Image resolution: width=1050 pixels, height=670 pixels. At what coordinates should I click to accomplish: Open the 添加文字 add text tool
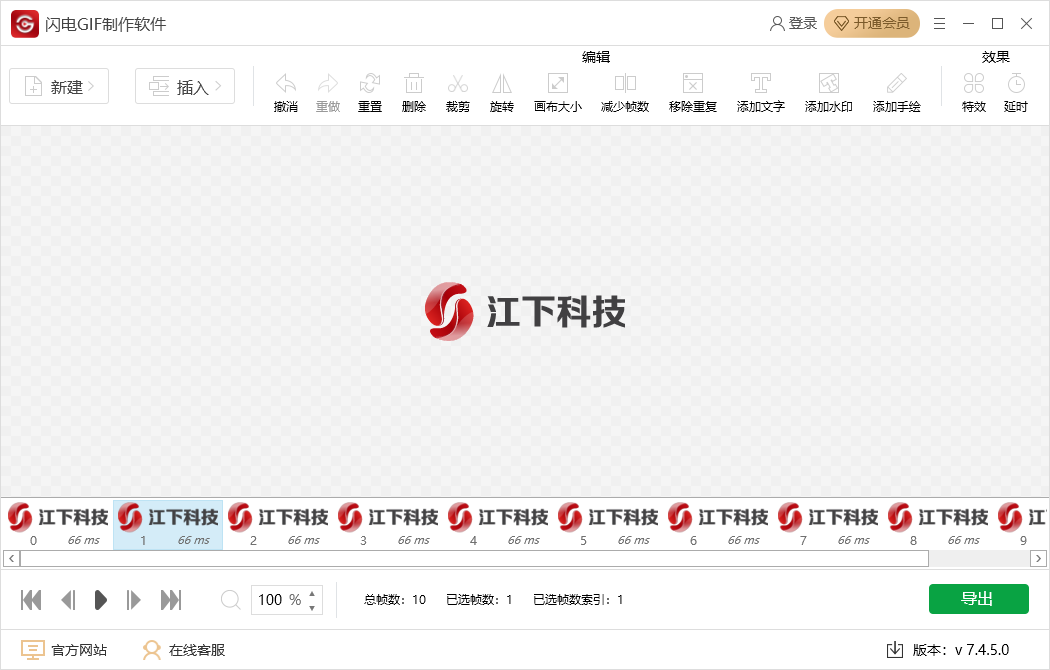(x=761, y=84)
